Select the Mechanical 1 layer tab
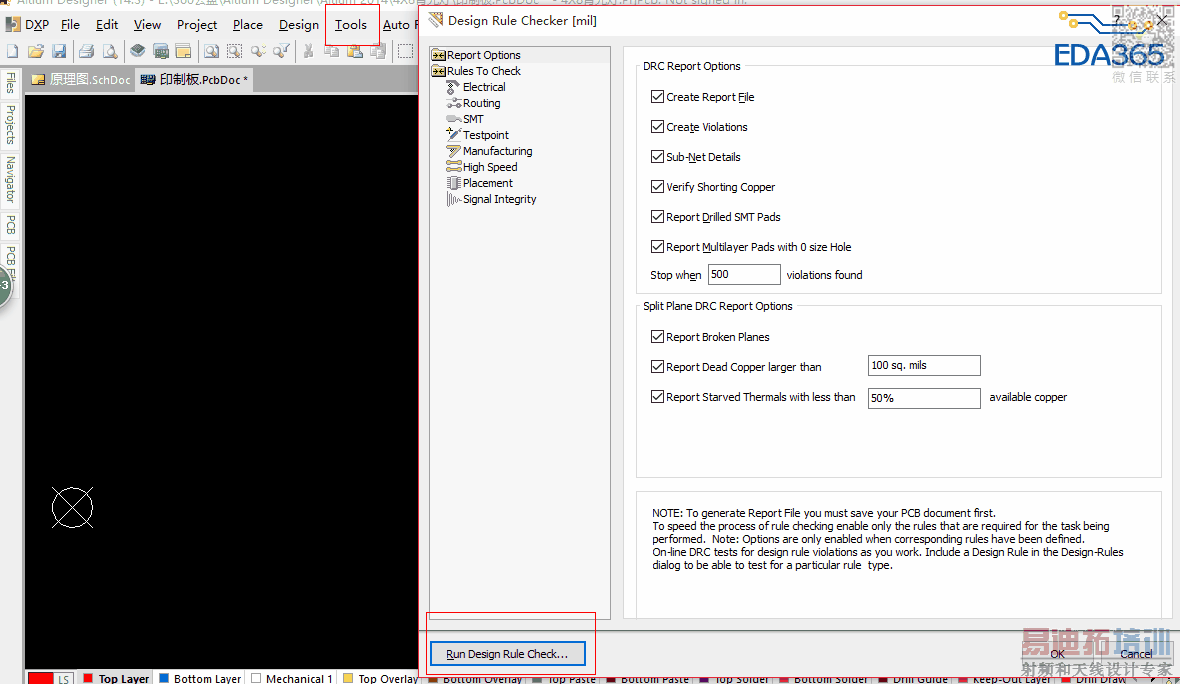Screen dimensions: 1180x684 [x=292, y=678]
